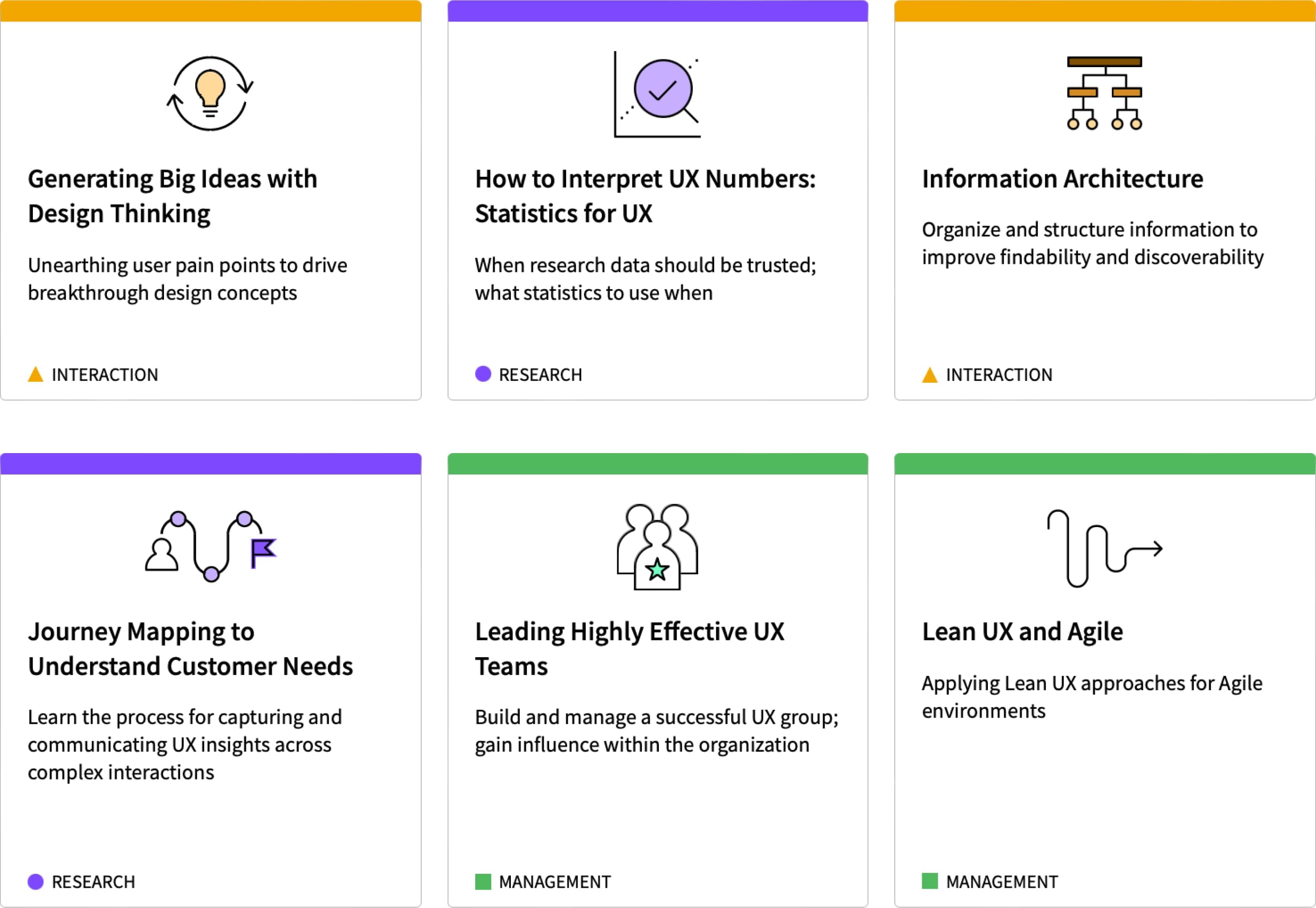Click orange top bar of Design Thinking card
The height and width of the screenshot is (908, 1316).
point(211,11)
